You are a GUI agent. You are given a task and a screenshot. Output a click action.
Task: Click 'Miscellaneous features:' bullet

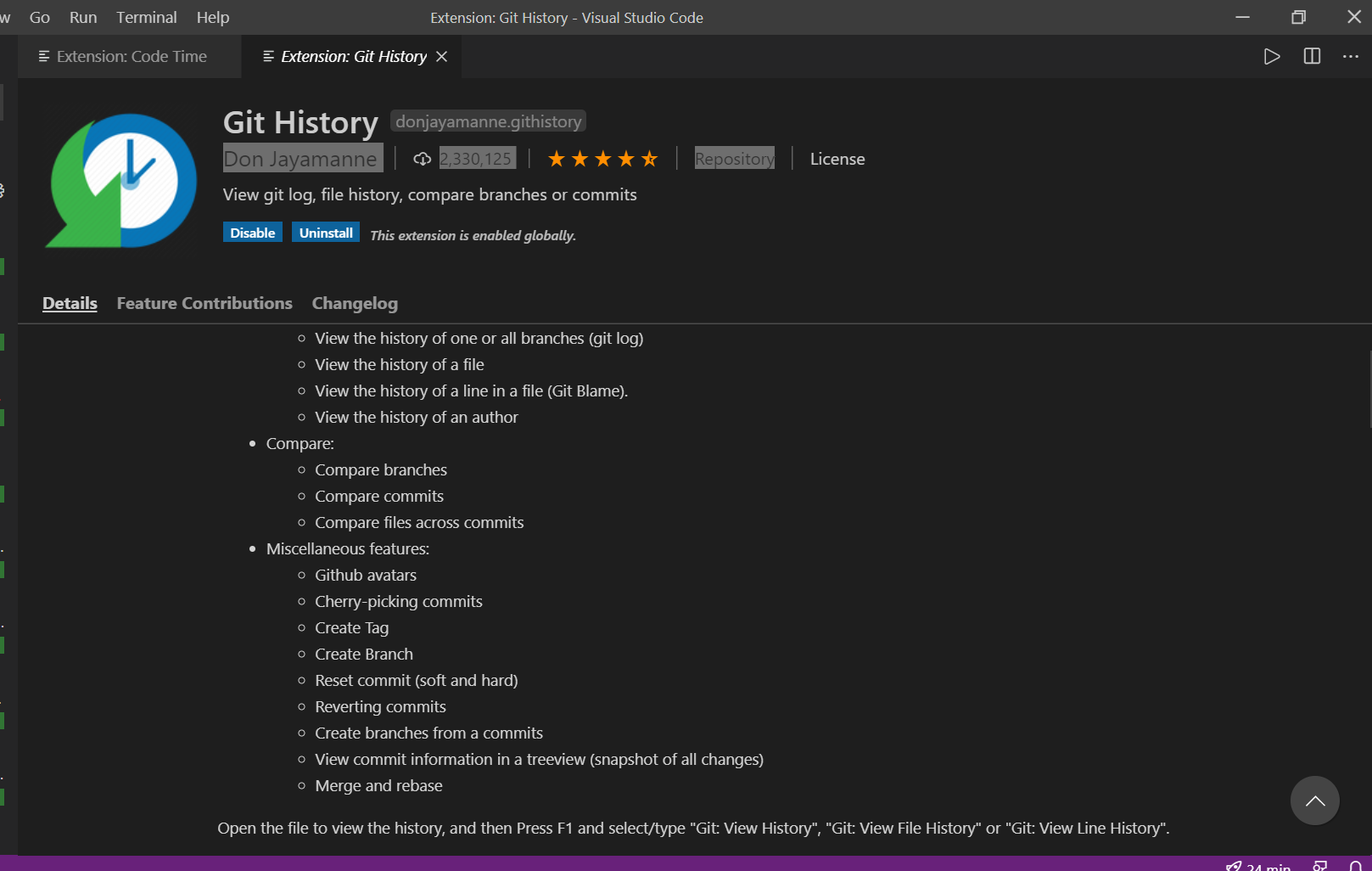348,548
